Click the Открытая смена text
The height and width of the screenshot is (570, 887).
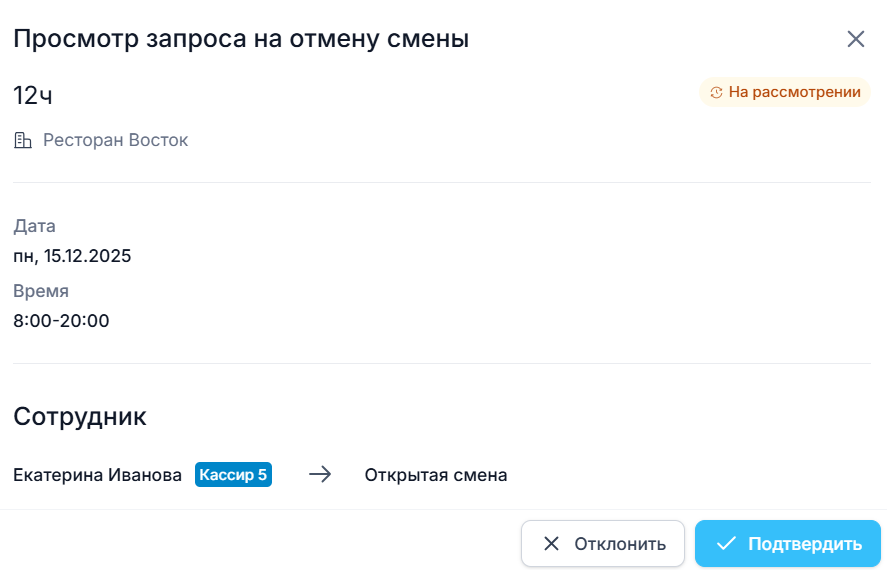pos(436,475)
